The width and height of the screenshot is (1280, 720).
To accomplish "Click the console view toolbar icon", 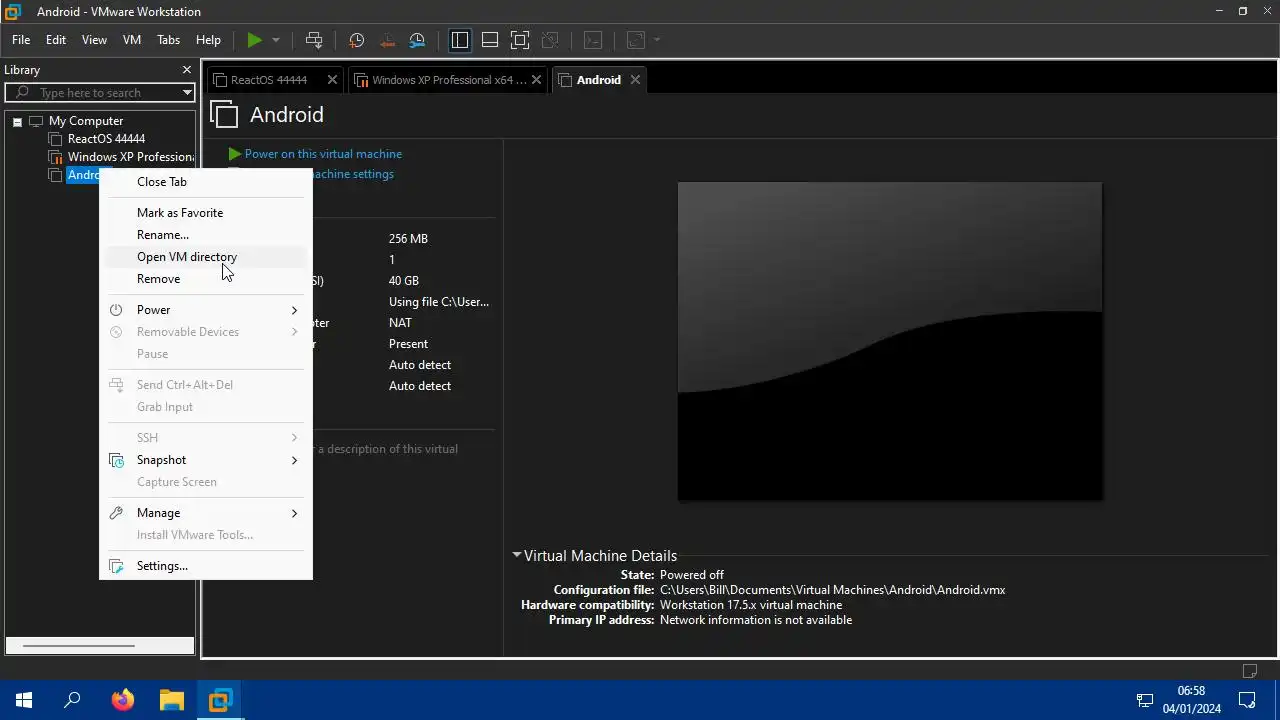I will [x=593, y=40].
